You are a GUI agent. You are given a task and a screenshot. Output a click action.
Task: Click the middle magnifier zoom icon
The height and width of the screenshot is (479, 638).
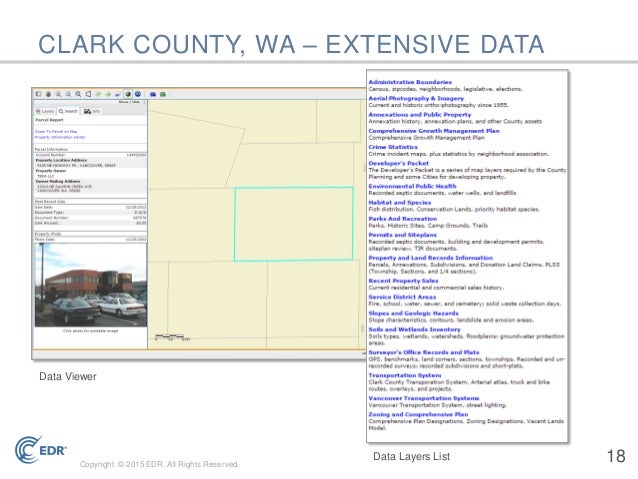click(68, 94)
